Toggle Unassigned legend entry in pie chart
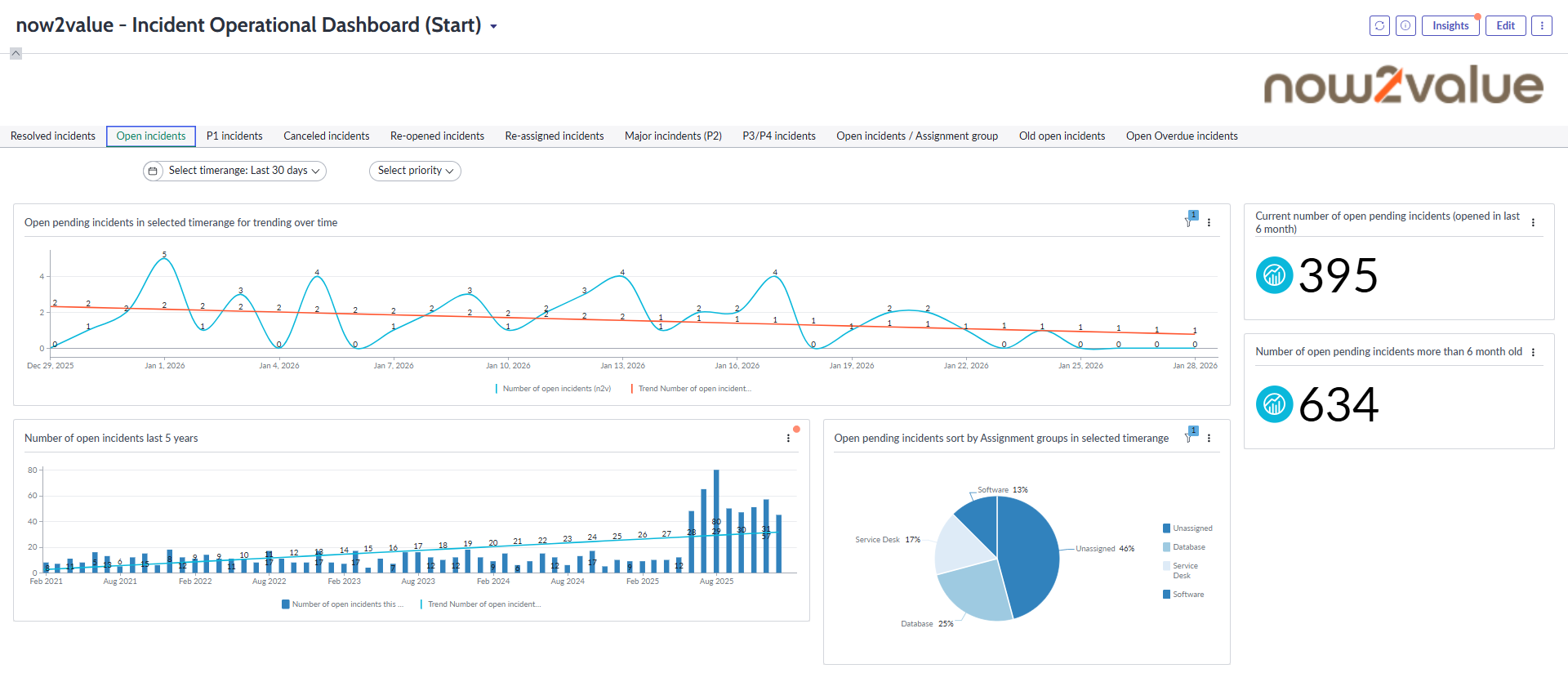 [1187, 528]
